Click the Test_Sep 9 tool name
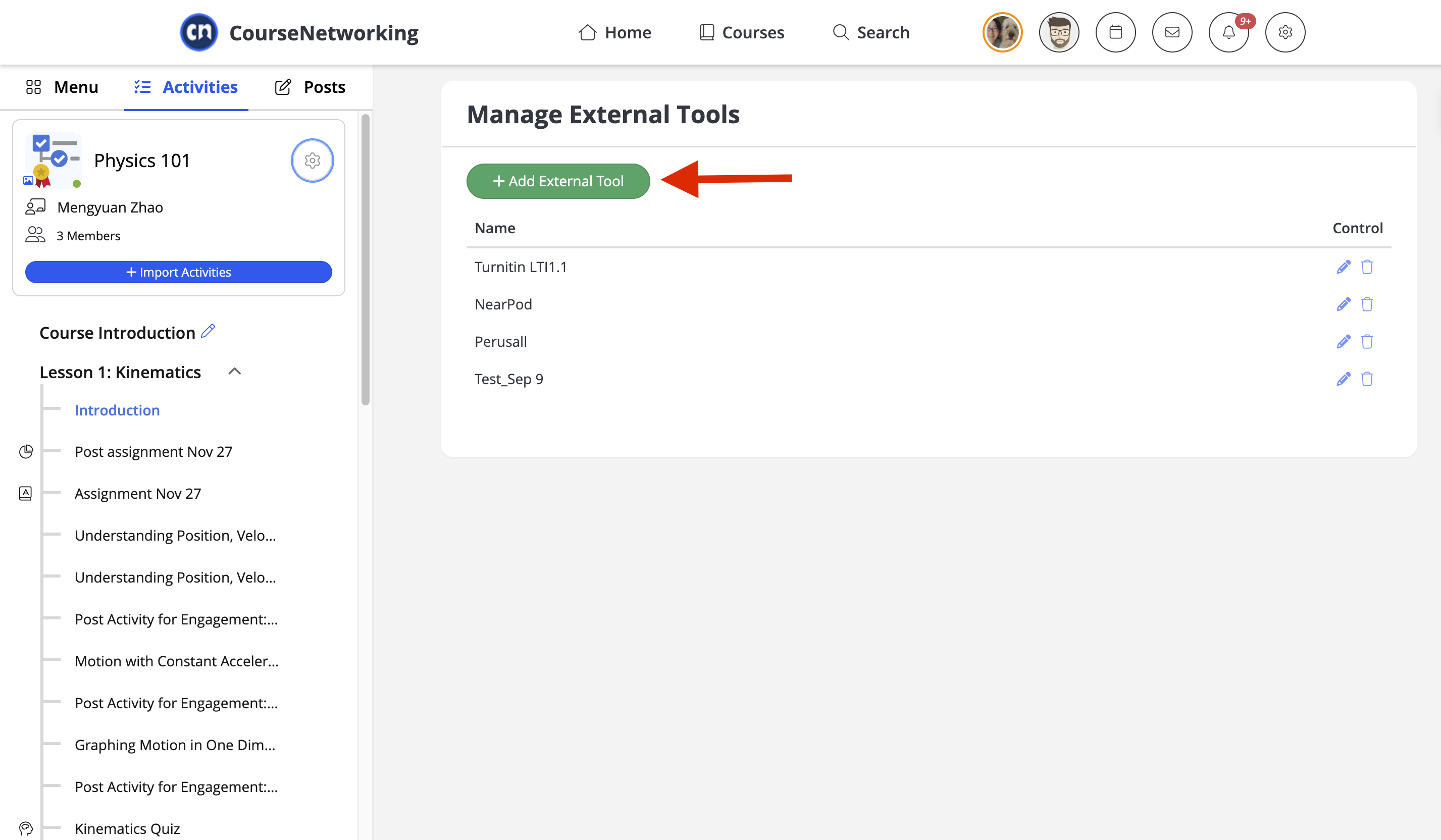The width and height of the screenshot is (1441, 840). tap(508, 379)
